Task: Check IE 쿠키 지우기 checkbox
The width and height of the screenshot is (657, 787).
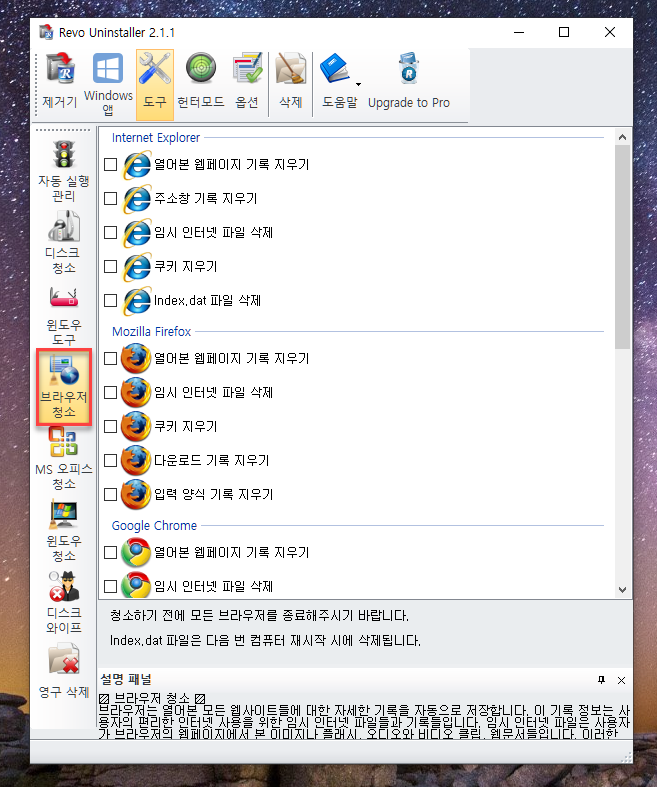Action: pos(110,267)
